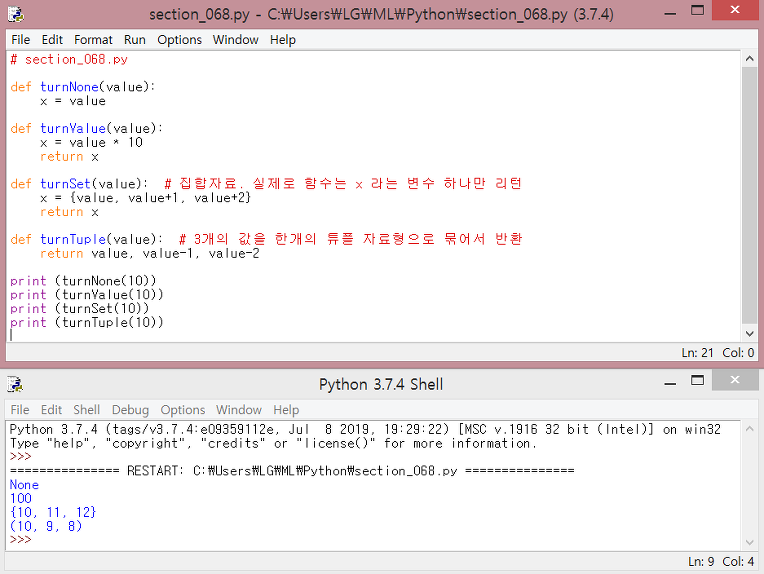Click 'return value, value-1, value-2' line
This screenshot has width=764, height=574.
[x=150, y=254]
